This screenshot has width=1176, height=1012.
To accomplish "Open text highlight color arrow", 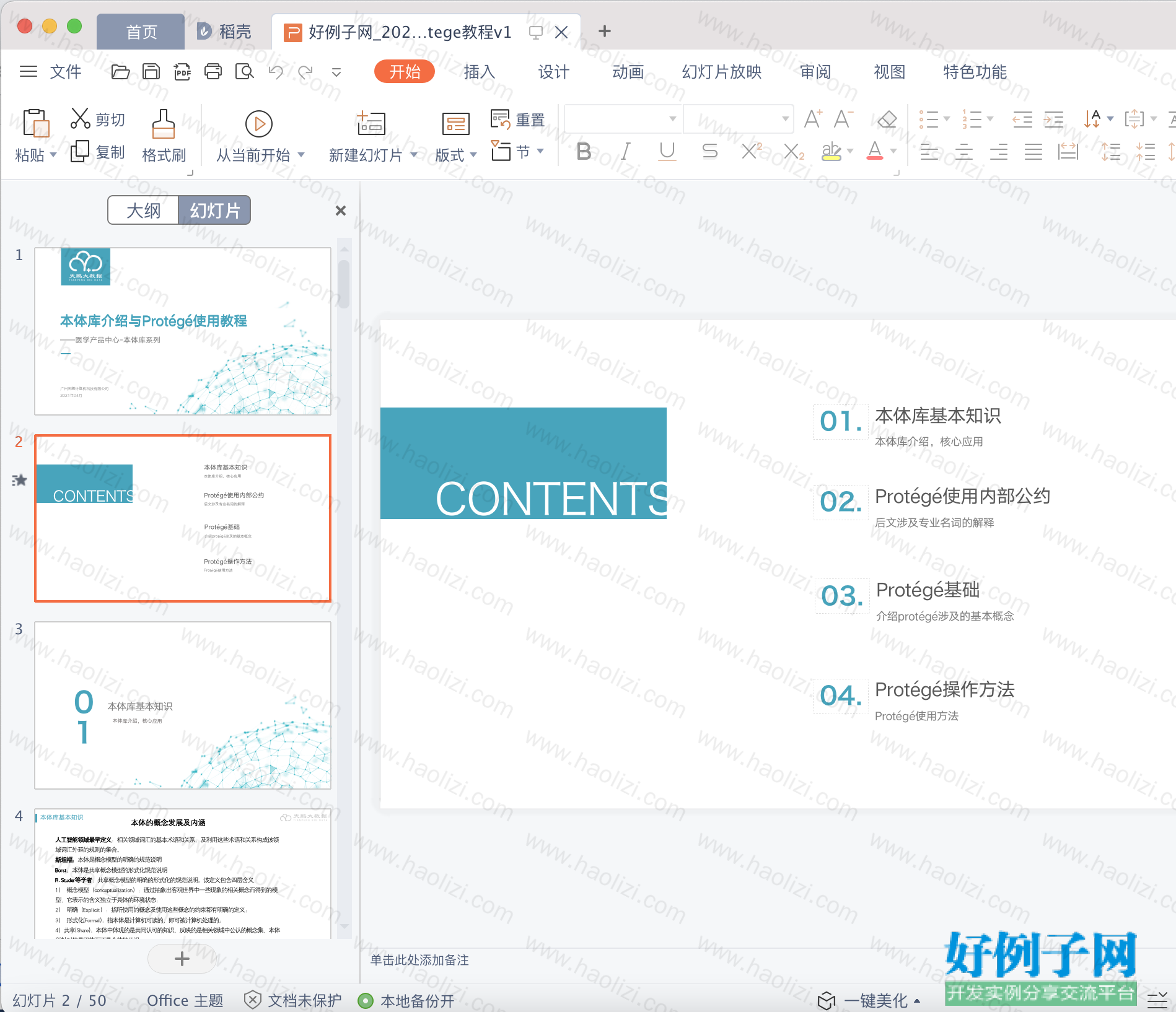I will 850,151.
